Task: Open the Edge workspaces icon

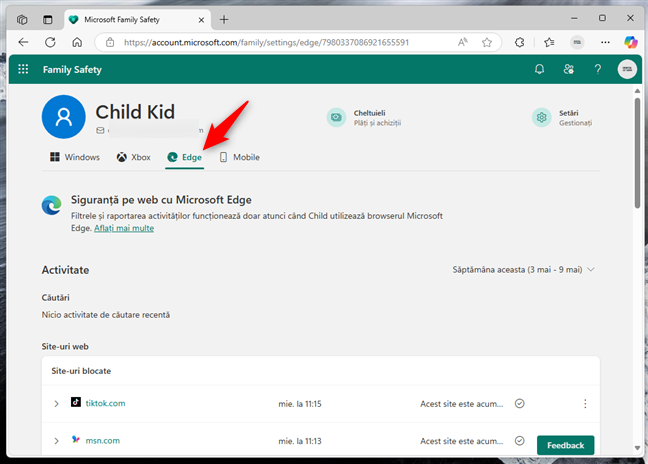Action: tap(22, 19)
